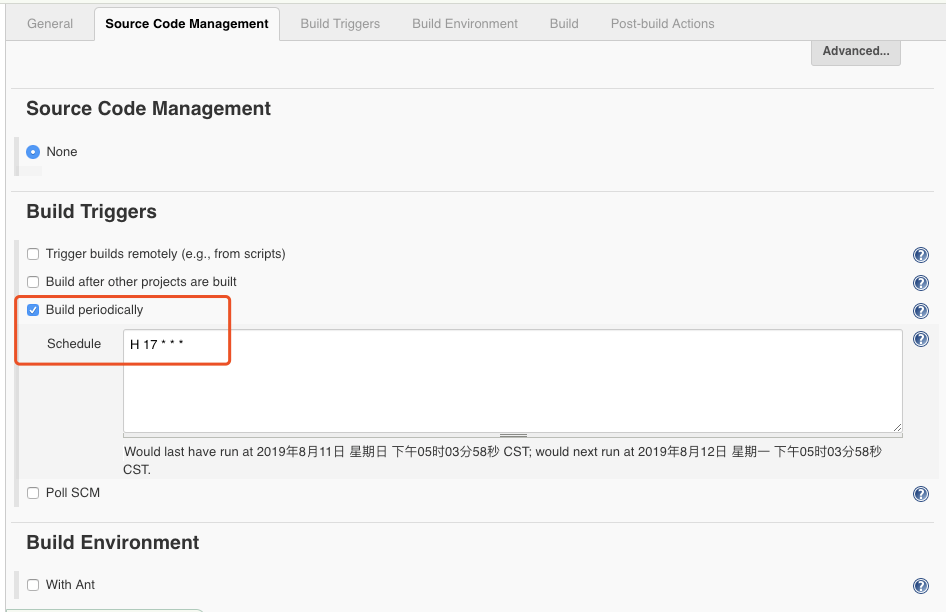This screenshot has height=612, width=946.
Task: Switch to the Build tab
Action: 564,24
